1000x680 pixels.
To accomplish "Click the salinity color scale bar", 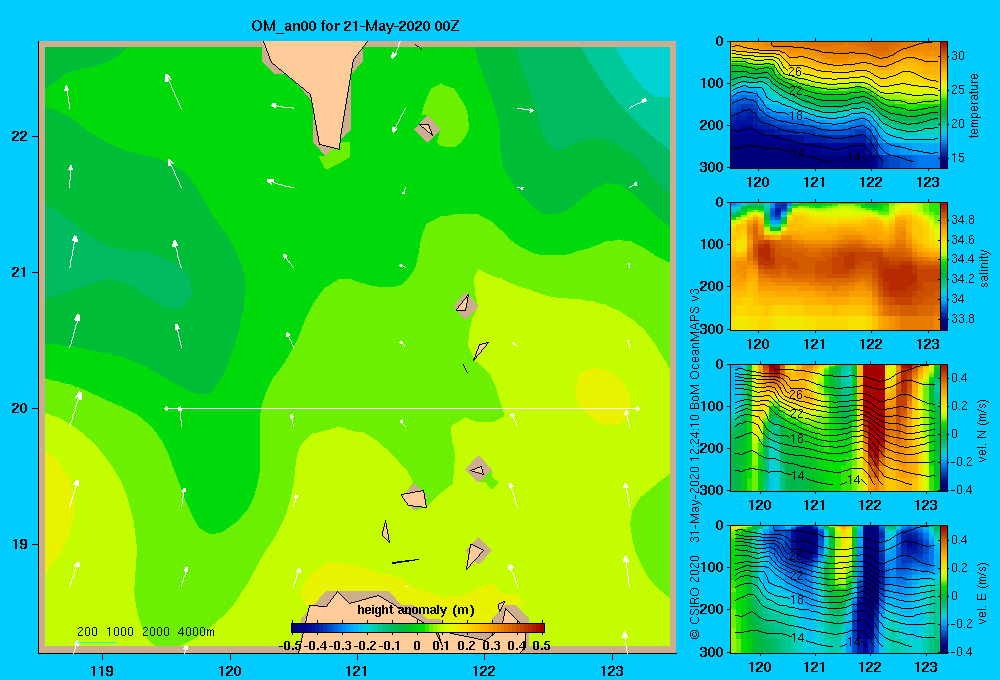I will [x=944, y=266].
